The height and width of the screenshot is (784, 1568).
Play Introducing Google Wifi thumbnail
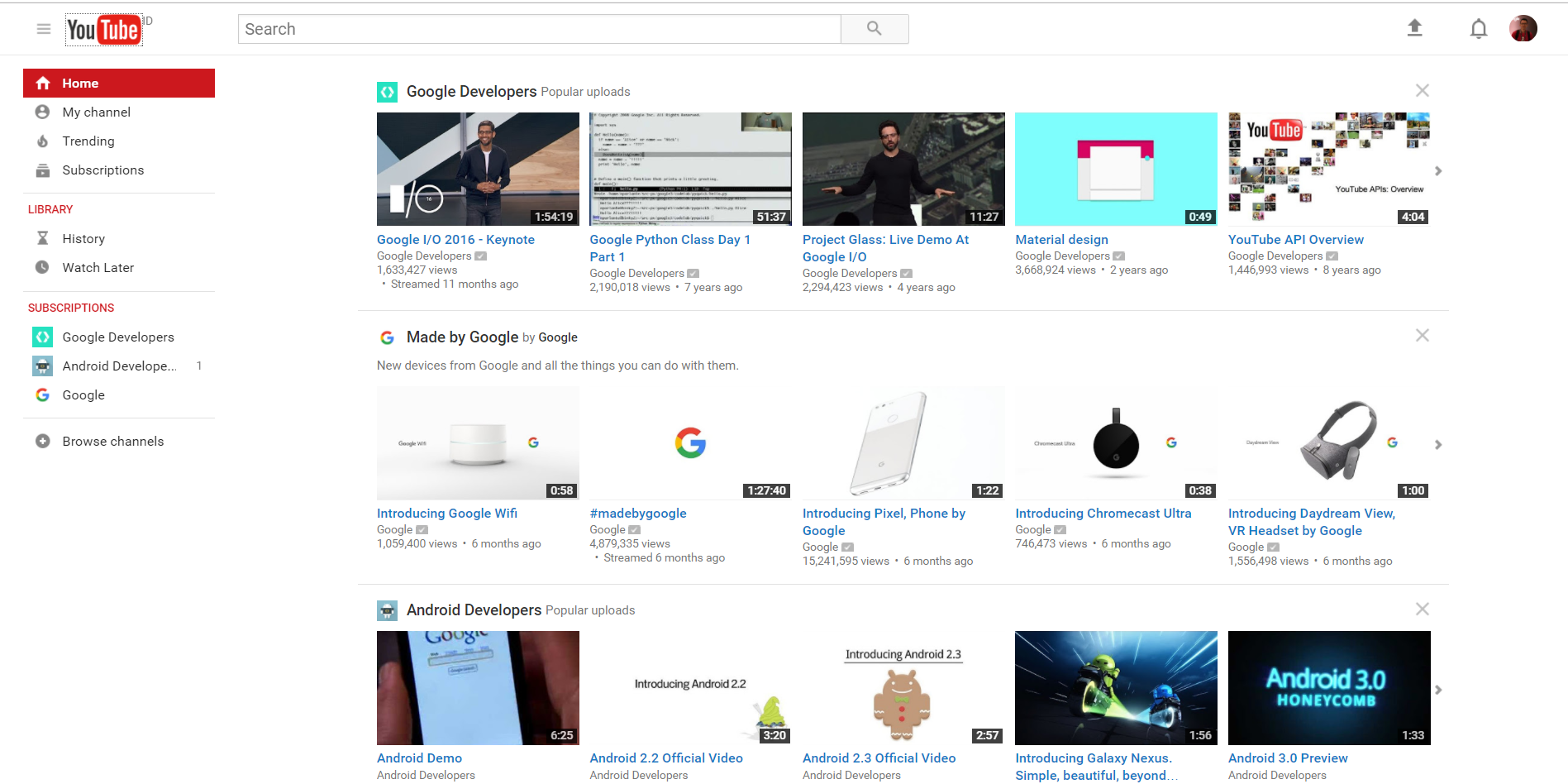tap(478, 442)
